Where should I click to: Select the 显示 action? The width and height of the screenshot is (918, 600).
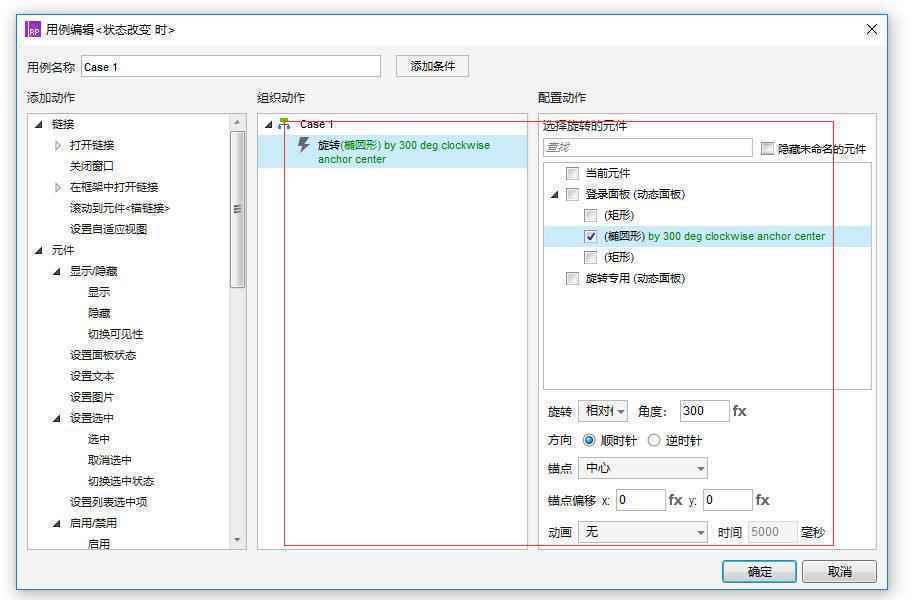(99, 292)
